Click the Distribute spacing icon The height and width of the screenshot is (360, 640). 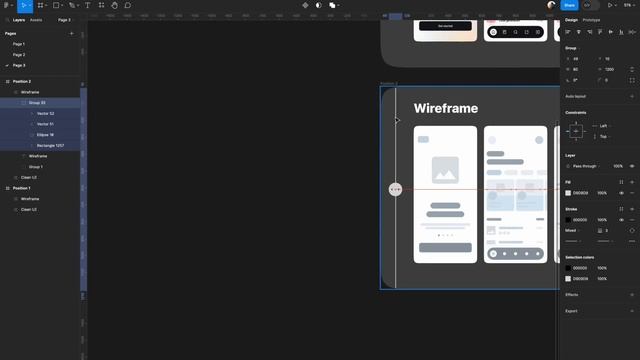pos(632,32)
